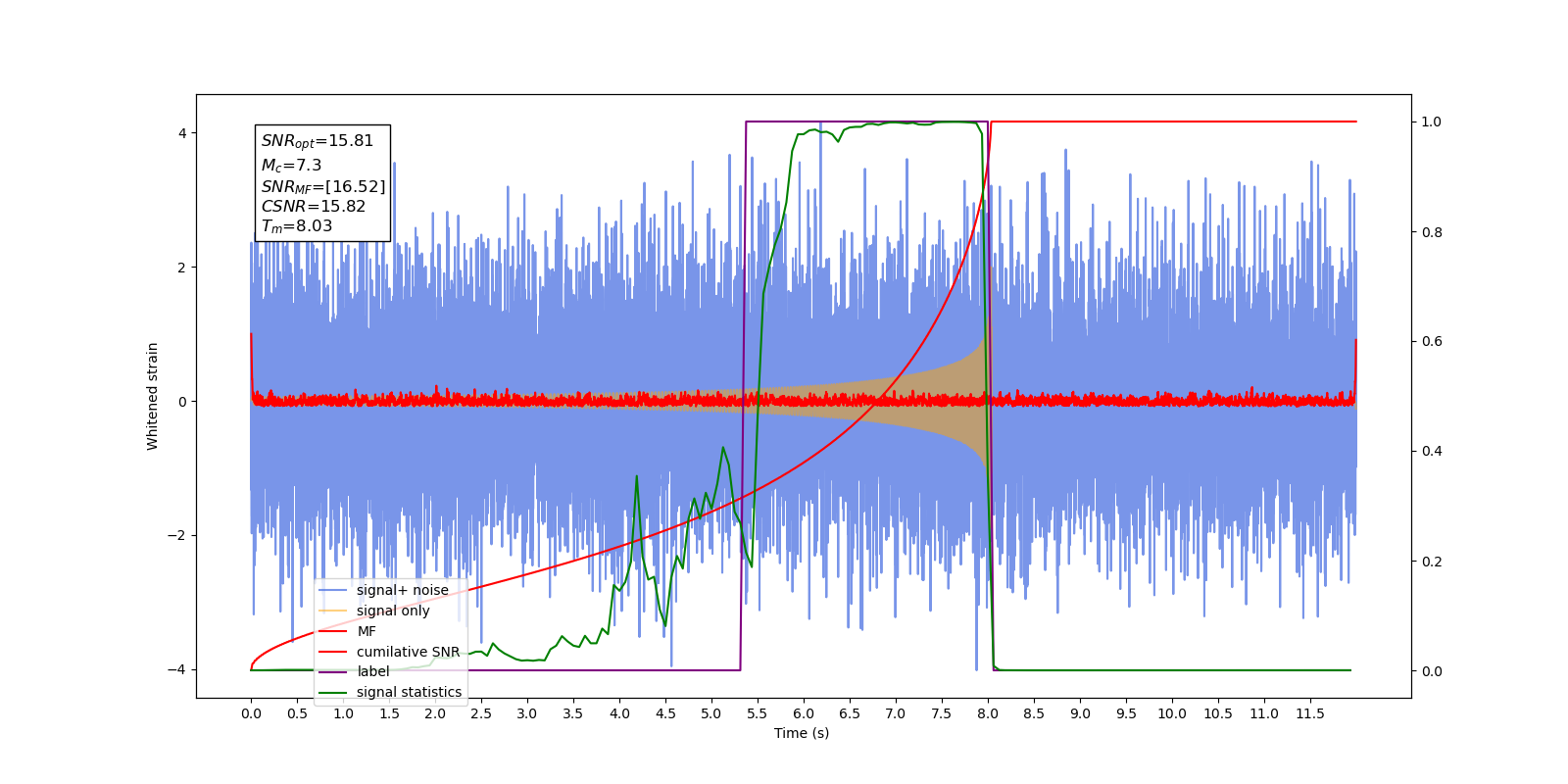Click the 0.5 x-axis tick label
Screen dimensions: 1568x784
tap(297, 713)
